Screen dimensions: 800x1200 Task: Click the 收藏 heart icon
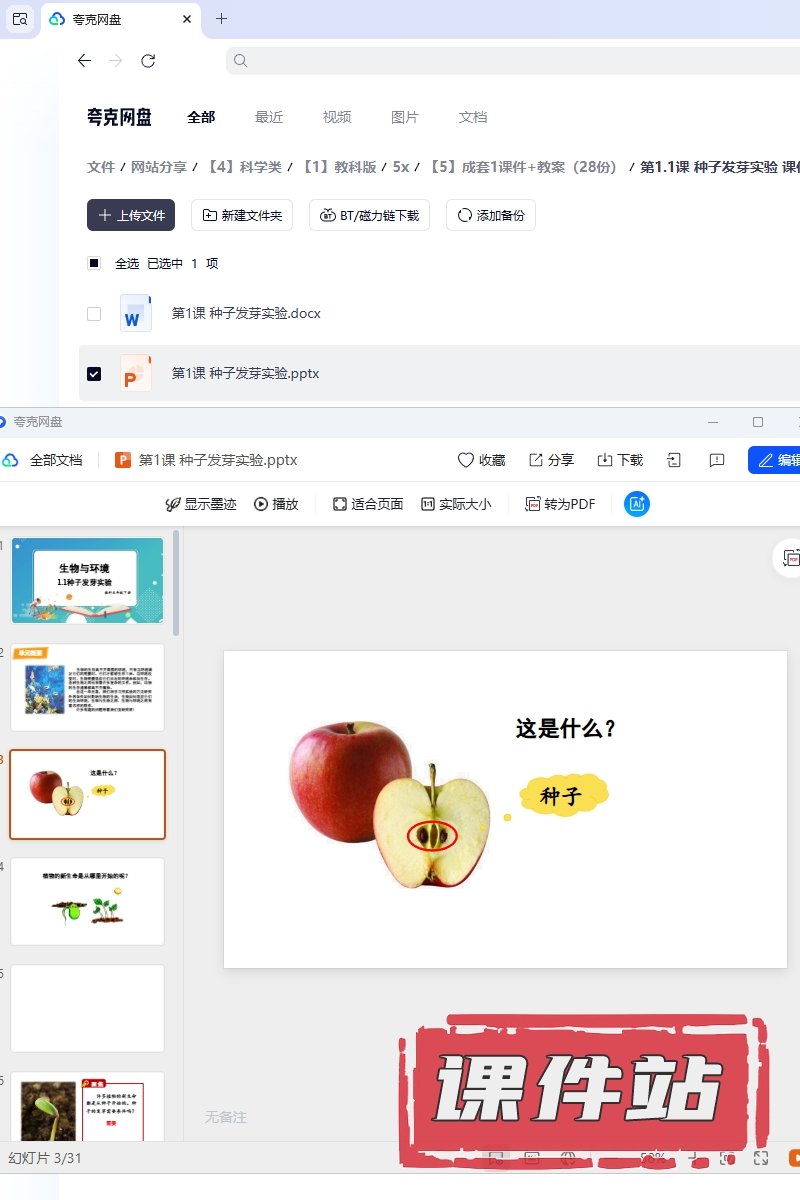click(466, 460)
